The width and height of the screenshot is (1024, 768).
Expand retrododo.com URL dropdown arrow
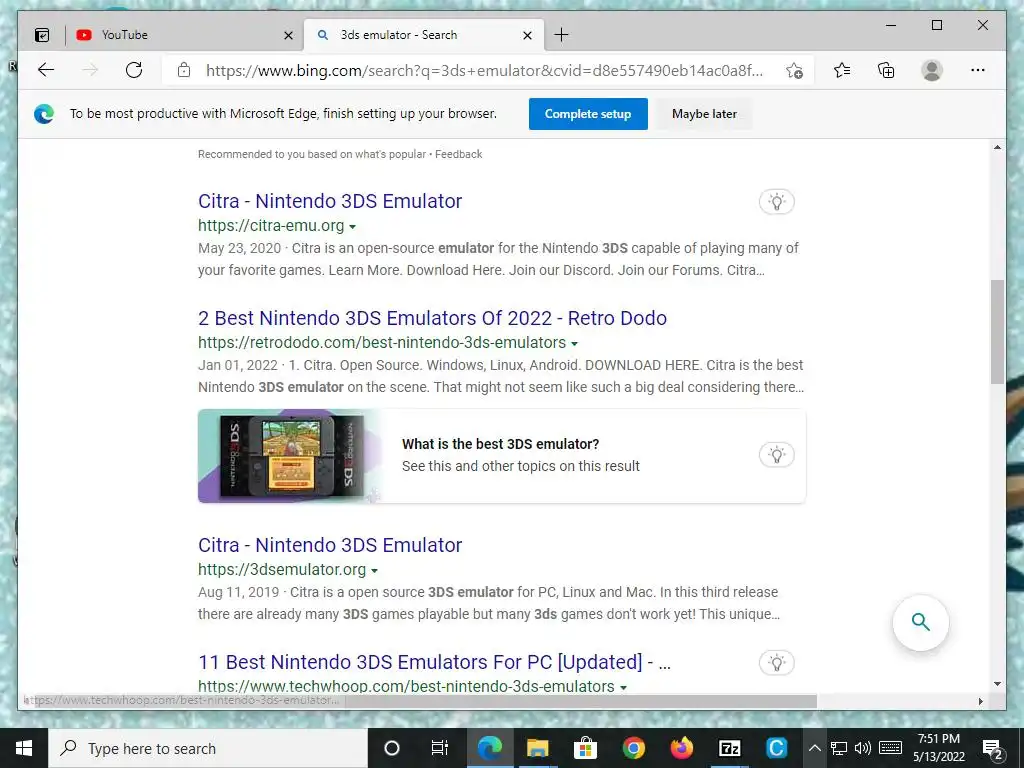[x=574, y=344]
